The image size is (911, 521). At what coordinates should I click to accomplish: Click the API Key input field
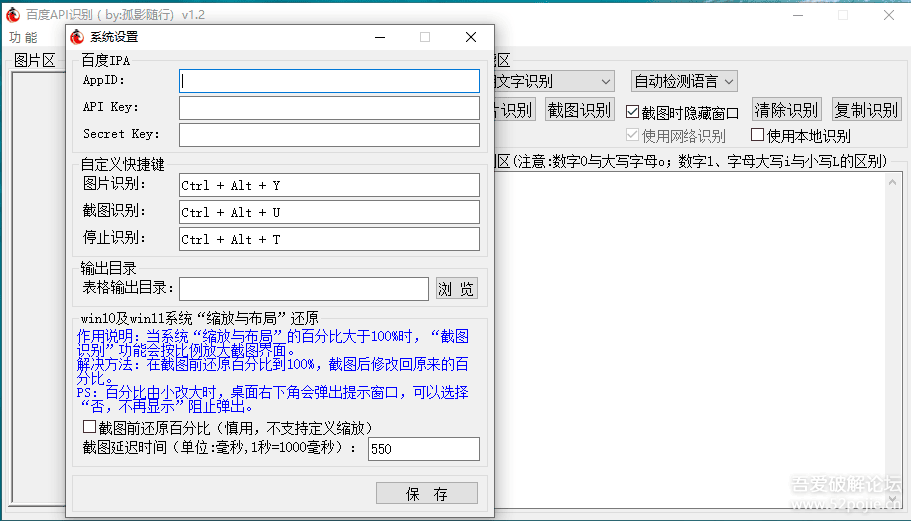pos(329,108)
